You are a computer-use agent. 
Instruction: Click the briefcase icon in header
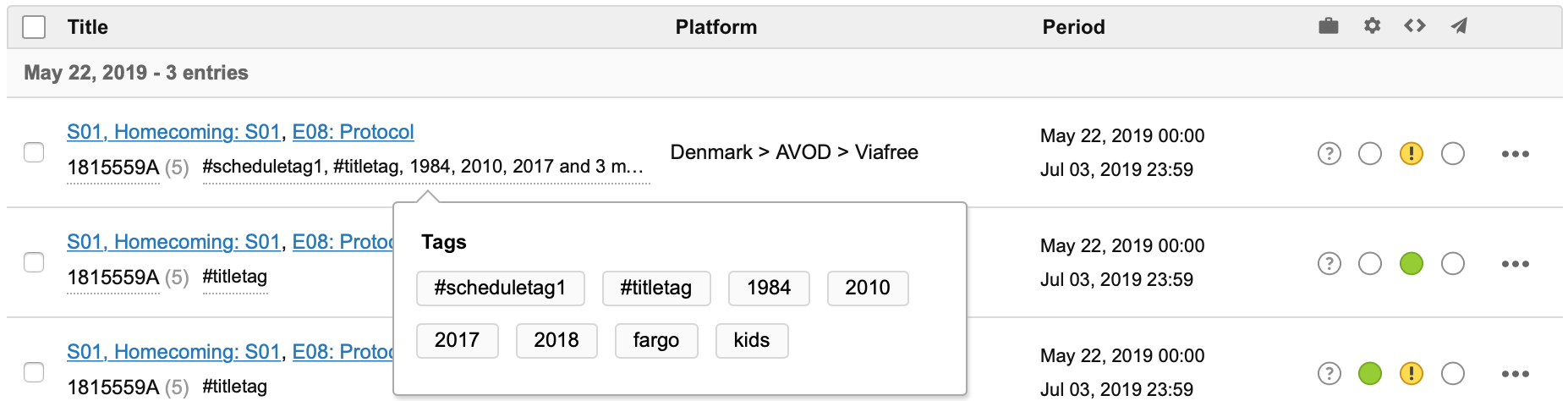[1329, 26]
